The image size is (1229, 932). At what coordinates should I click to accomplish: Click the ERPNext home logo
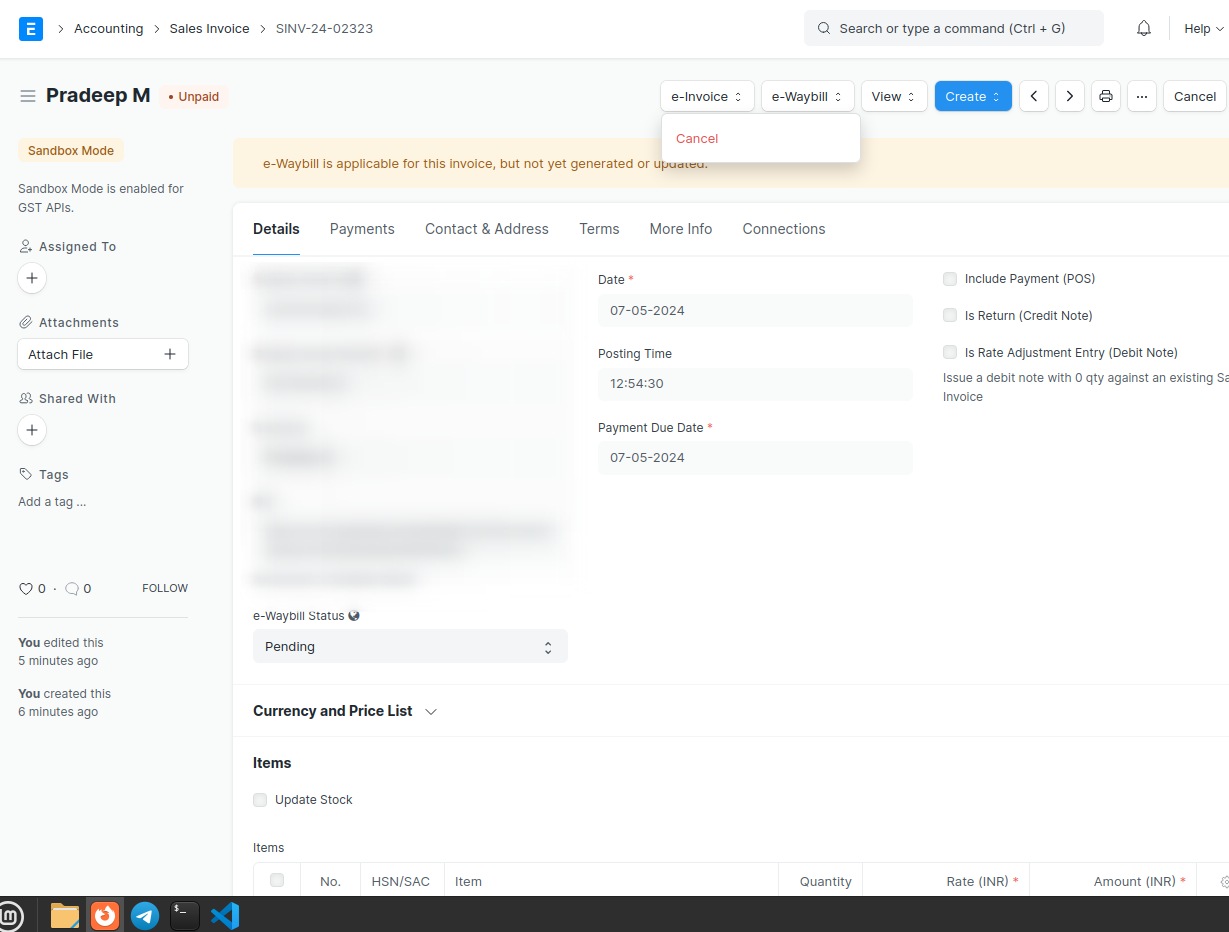coord(31,29)
